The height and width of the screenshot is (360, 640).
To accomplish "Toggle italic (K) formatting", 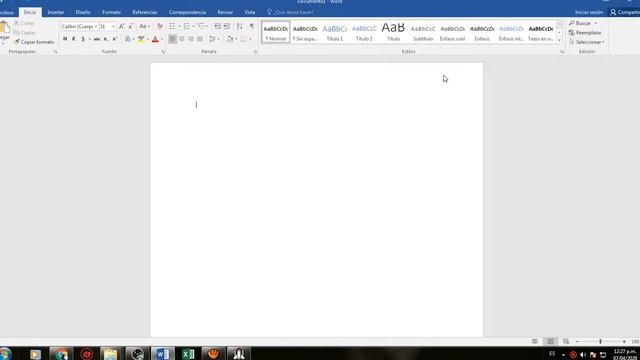I will 73,39.
